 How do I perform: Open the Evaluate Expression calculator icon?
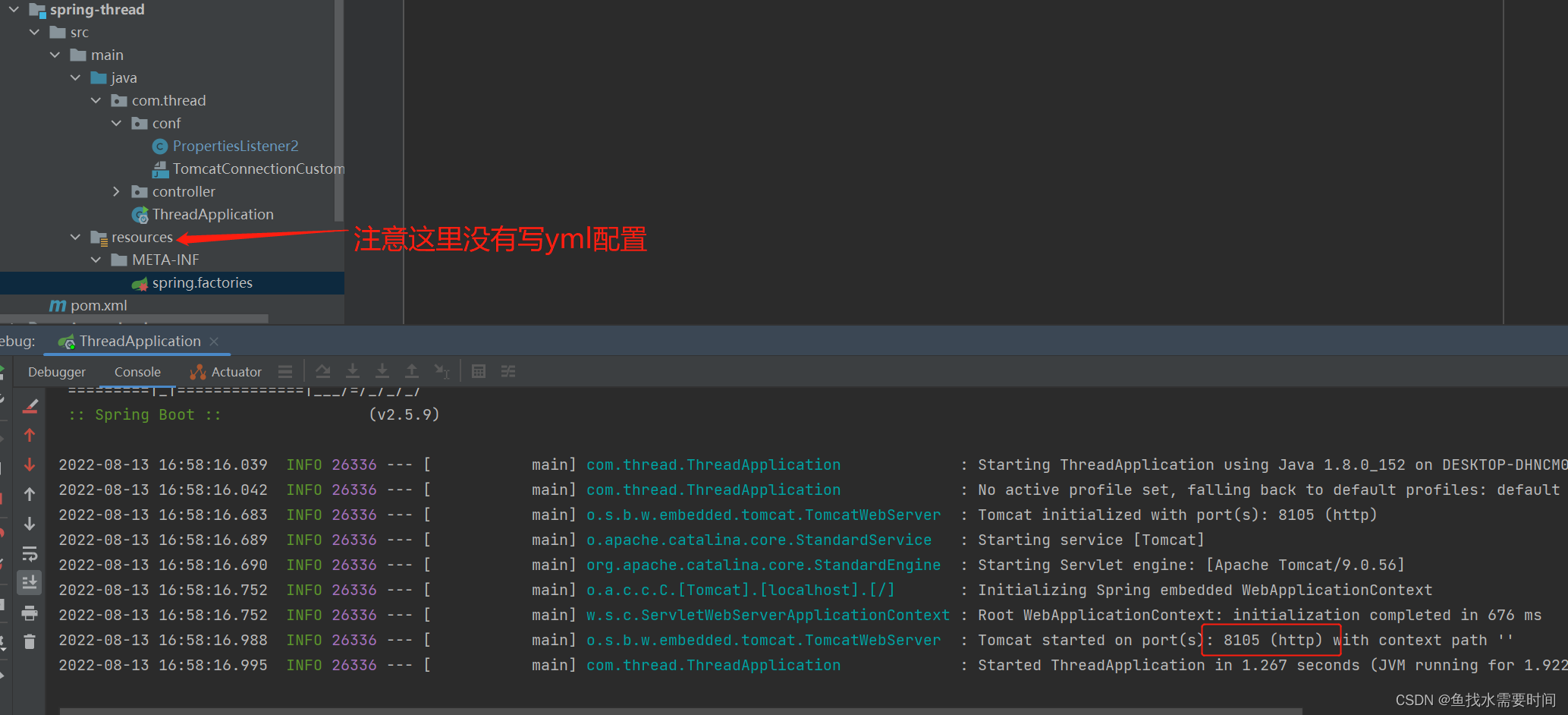tap(479, 371)
